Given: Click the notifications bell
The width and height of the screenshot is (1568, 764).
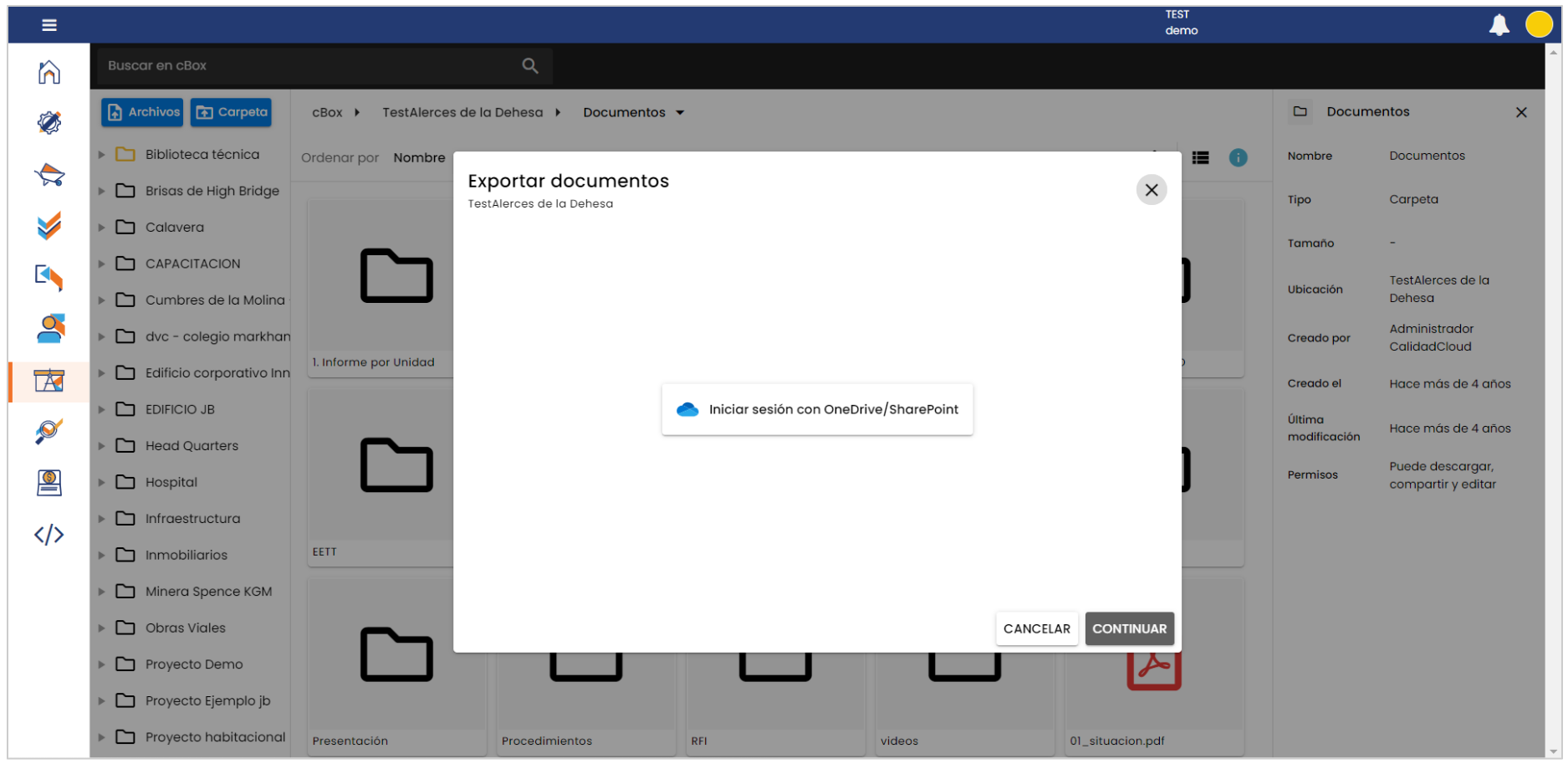Looking at the screenshot, I should click(x=1499, y=25).
